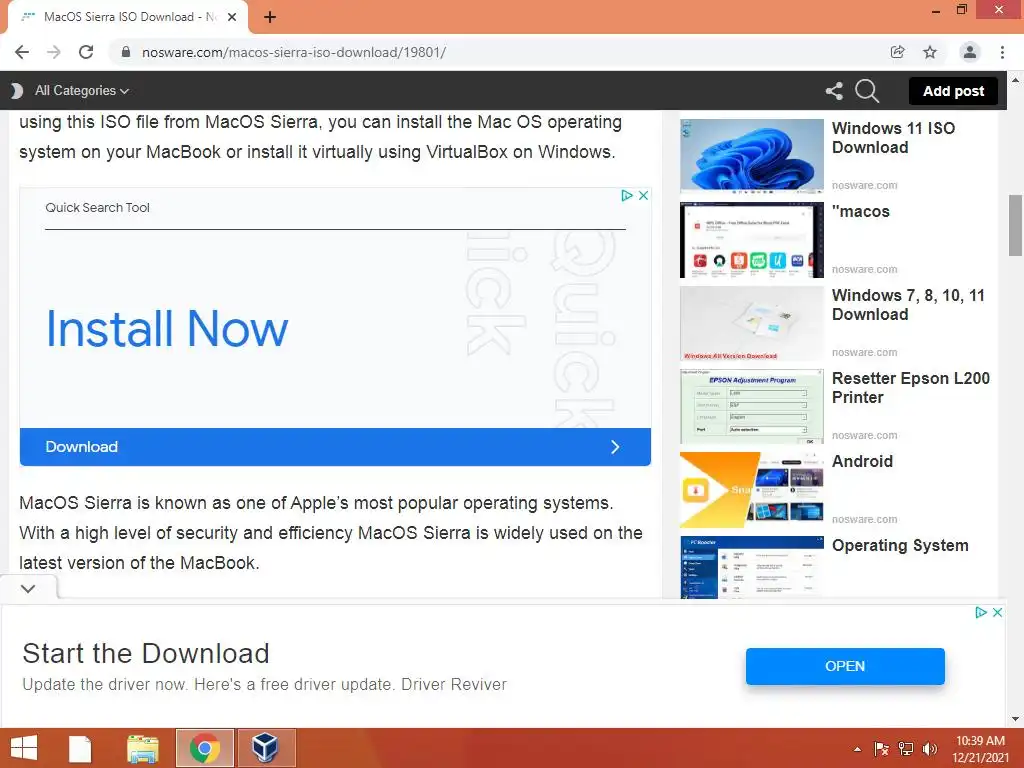
Task: Open Windows 11 ISO Download thumbnail
Action: coord(752,157)
